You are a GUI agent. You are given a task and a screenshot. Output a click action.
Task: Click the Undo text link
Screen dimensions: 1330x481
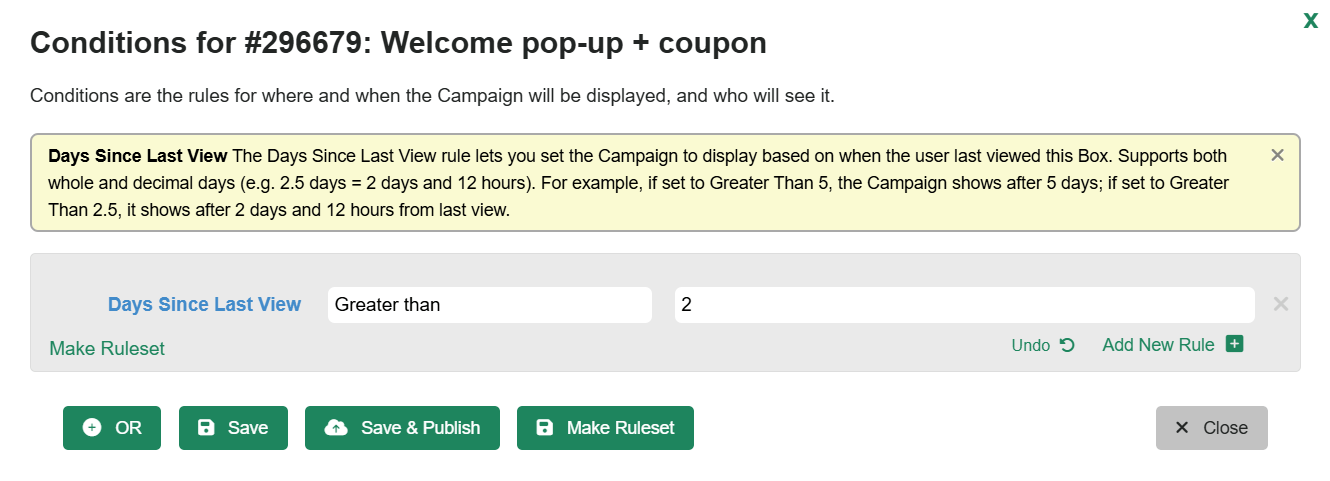(x=1031, y=345)
